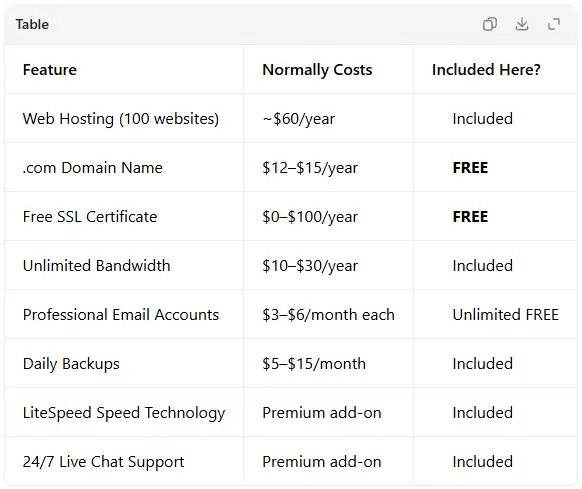Expand the table to fullscreen
This screenshot has width=582, height=489.
(554, 24)
